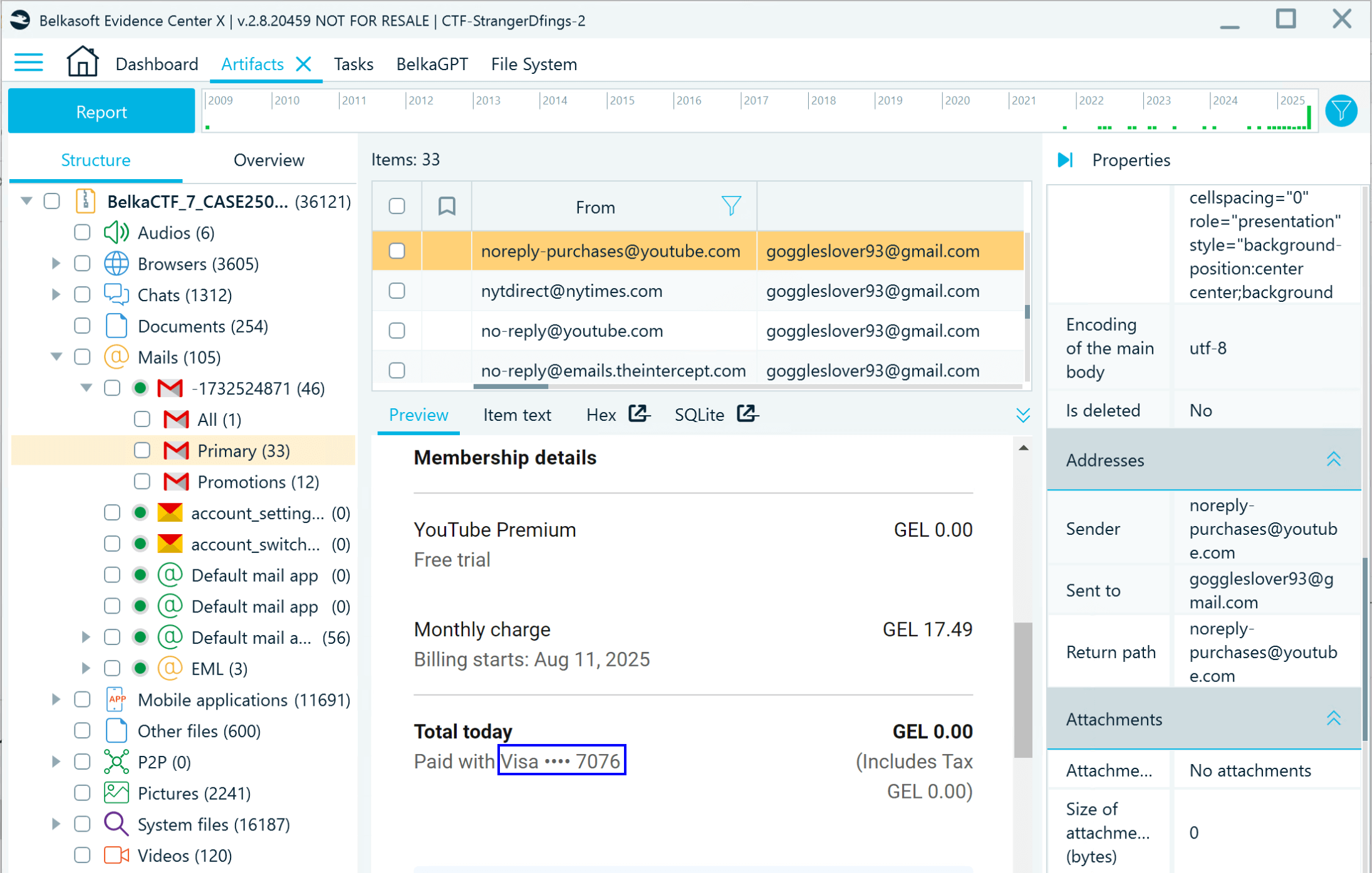Screen dimensions: 1372x873
Task: Switch to the Item text tab
Action: click(517, 415)
